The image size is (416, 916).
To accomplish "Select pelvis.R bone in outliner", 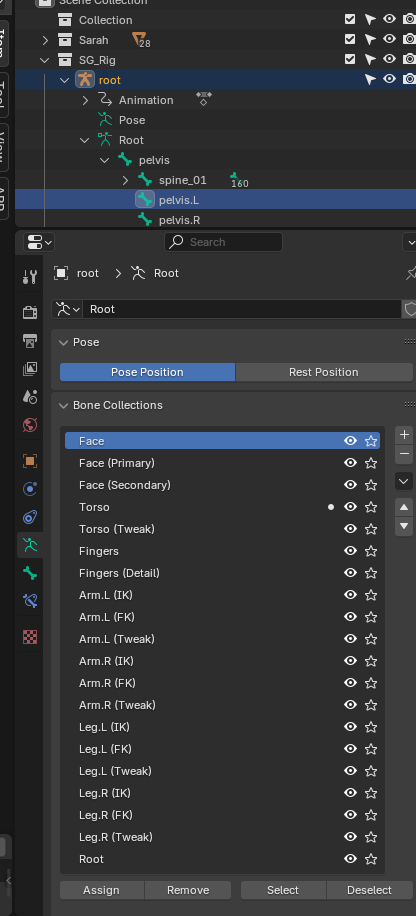I will [x=179, y=220].
